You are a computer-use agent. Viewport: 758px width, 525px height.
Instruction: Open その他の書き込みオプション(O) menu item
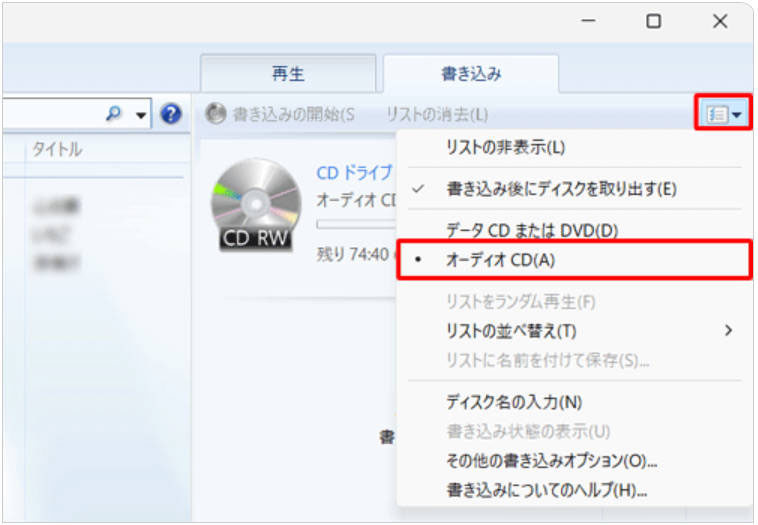click(x=574, y=461)
